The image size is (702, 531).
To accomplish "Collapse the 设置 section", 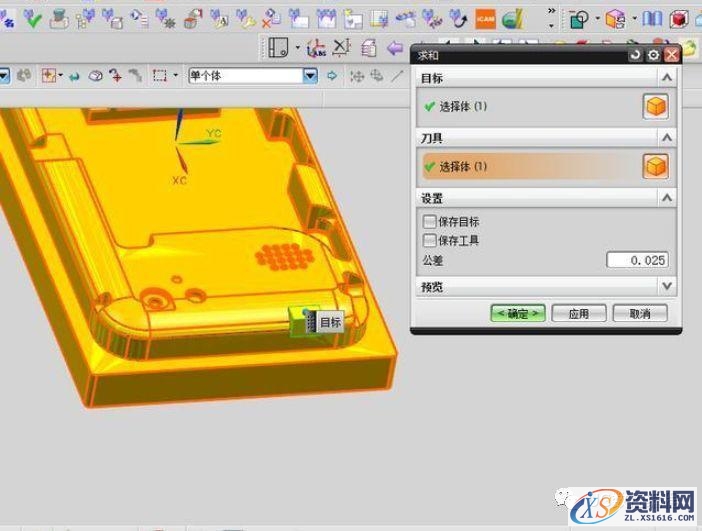I will [x=667, y=198].
